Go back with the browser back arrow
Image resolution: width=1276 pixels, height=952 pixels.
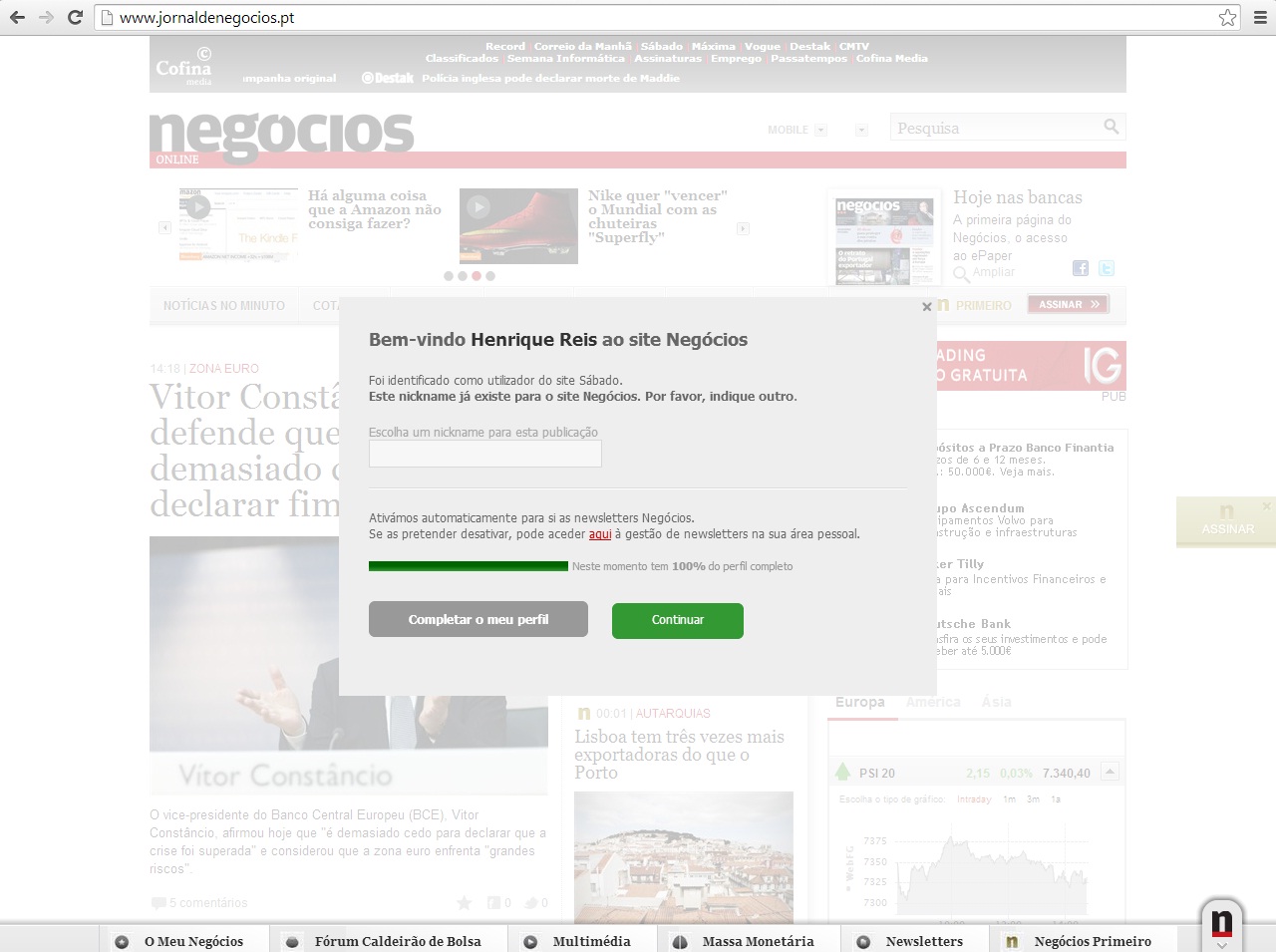pyautogui.click(x=17, y=17)
